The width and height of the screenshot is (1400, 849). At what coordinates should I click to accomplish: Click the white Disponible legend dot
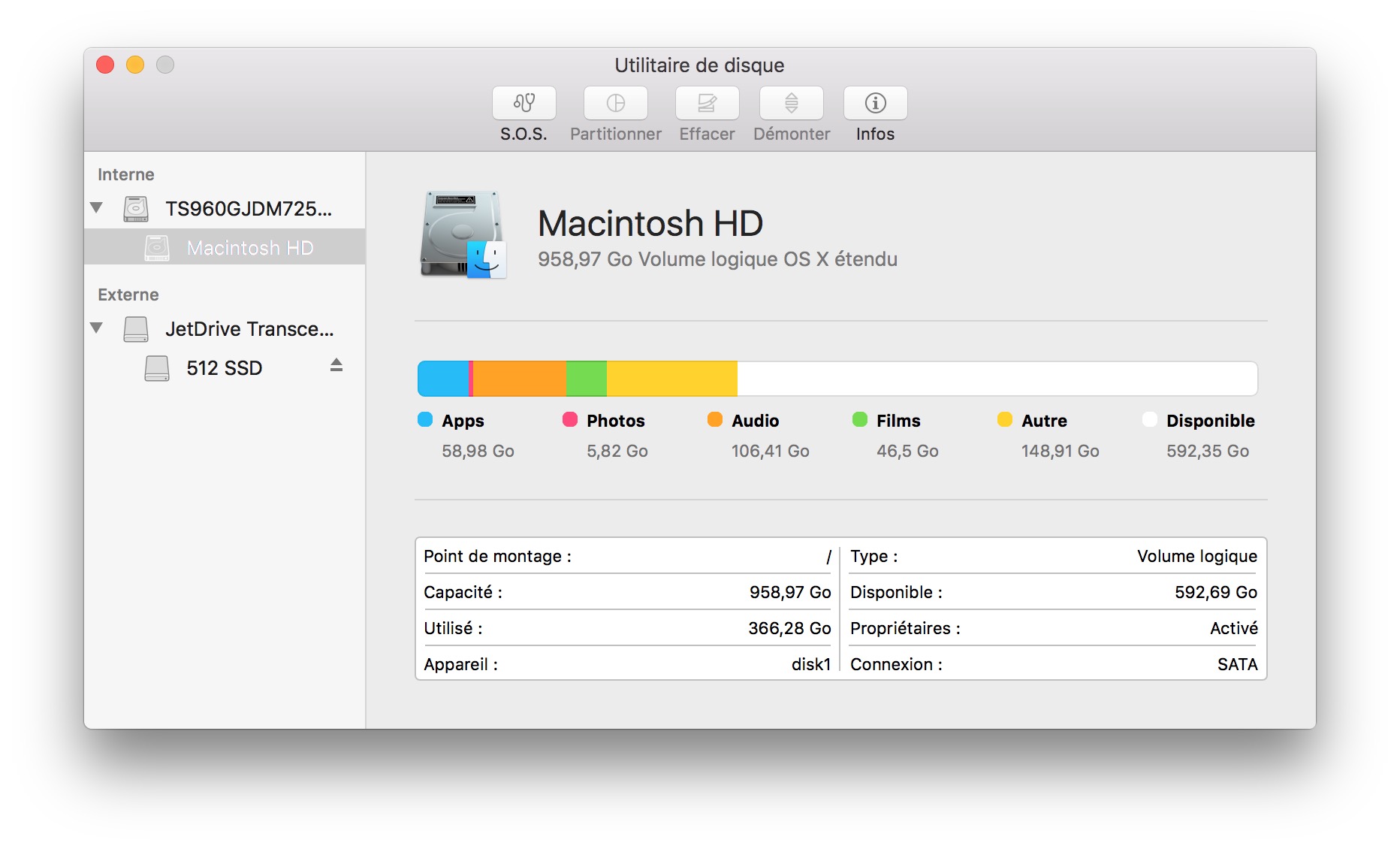[1150, 419]
